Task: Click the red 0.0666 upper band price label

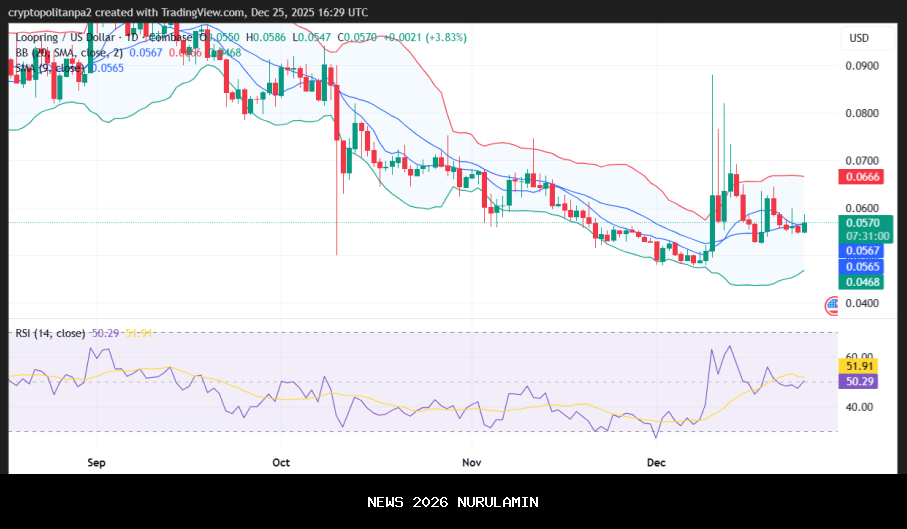Action: (861, 176)
